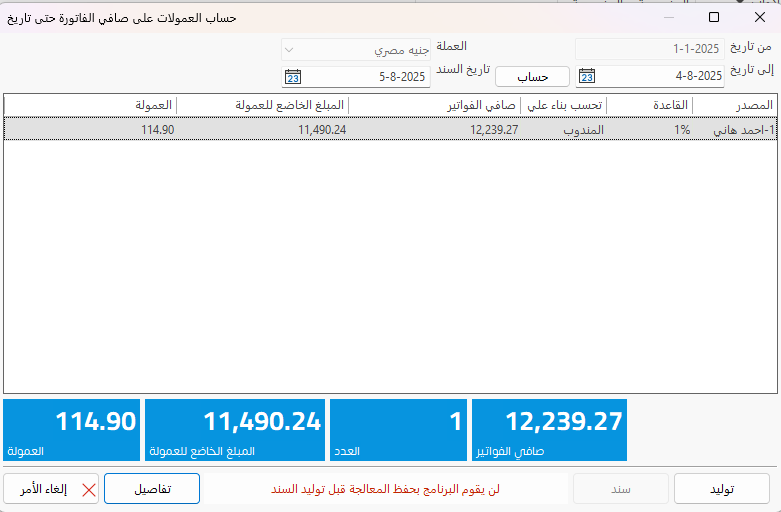
Task: Open the calendar picker for تاريخ السند
Action: coord(293,76)
